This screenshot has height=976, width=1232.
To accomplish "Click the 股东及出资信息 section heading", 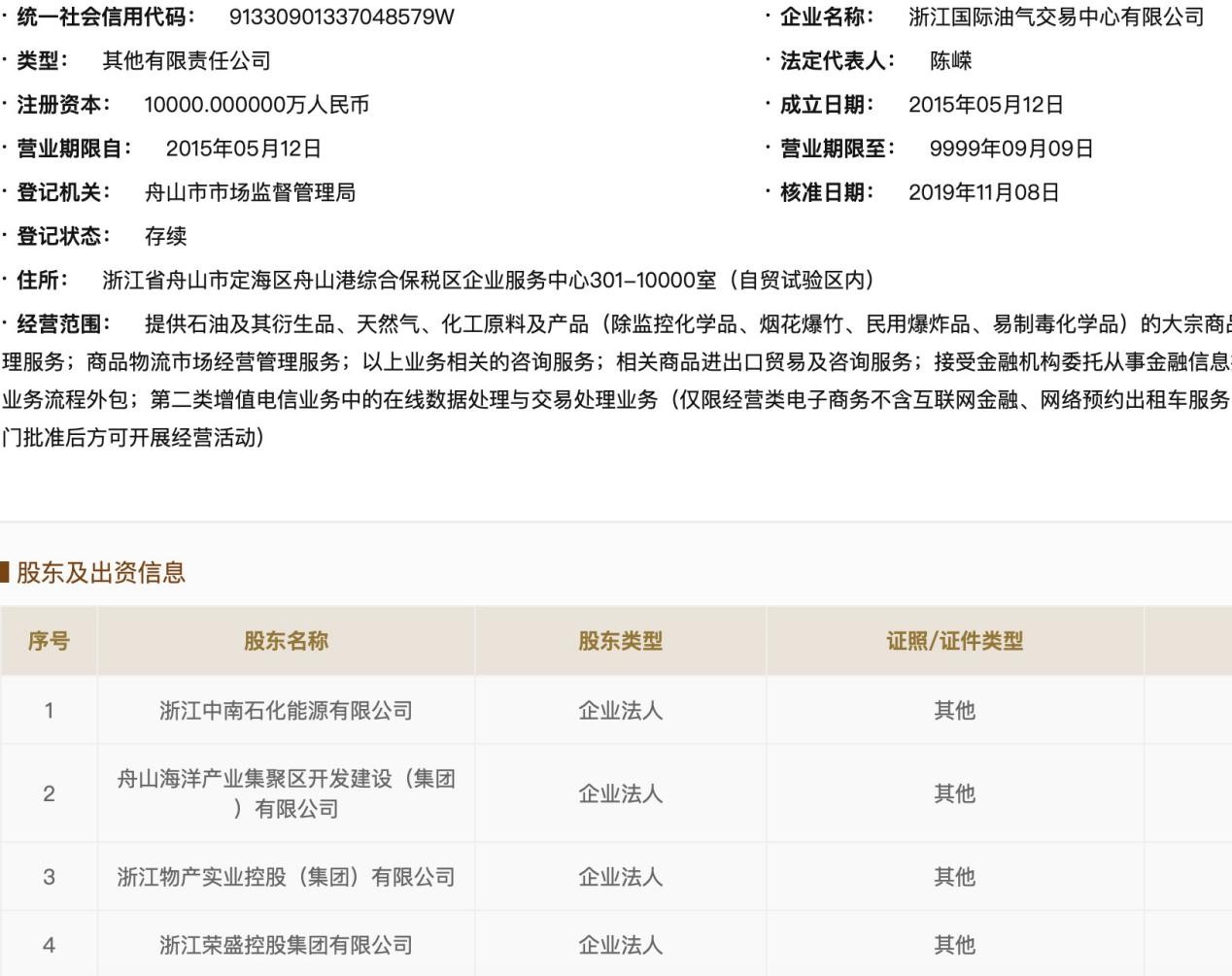I will (100, 572).
